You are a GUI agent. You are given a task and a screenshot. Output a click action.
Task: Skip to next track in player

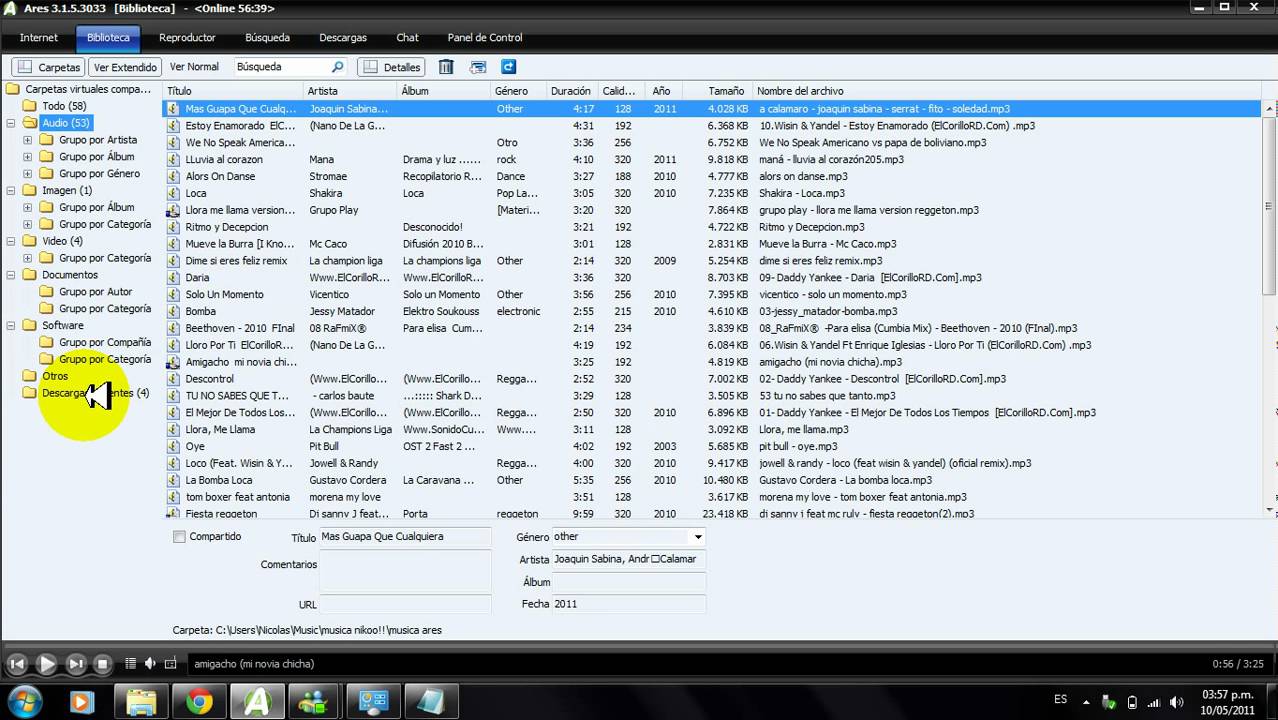(76, 663)
